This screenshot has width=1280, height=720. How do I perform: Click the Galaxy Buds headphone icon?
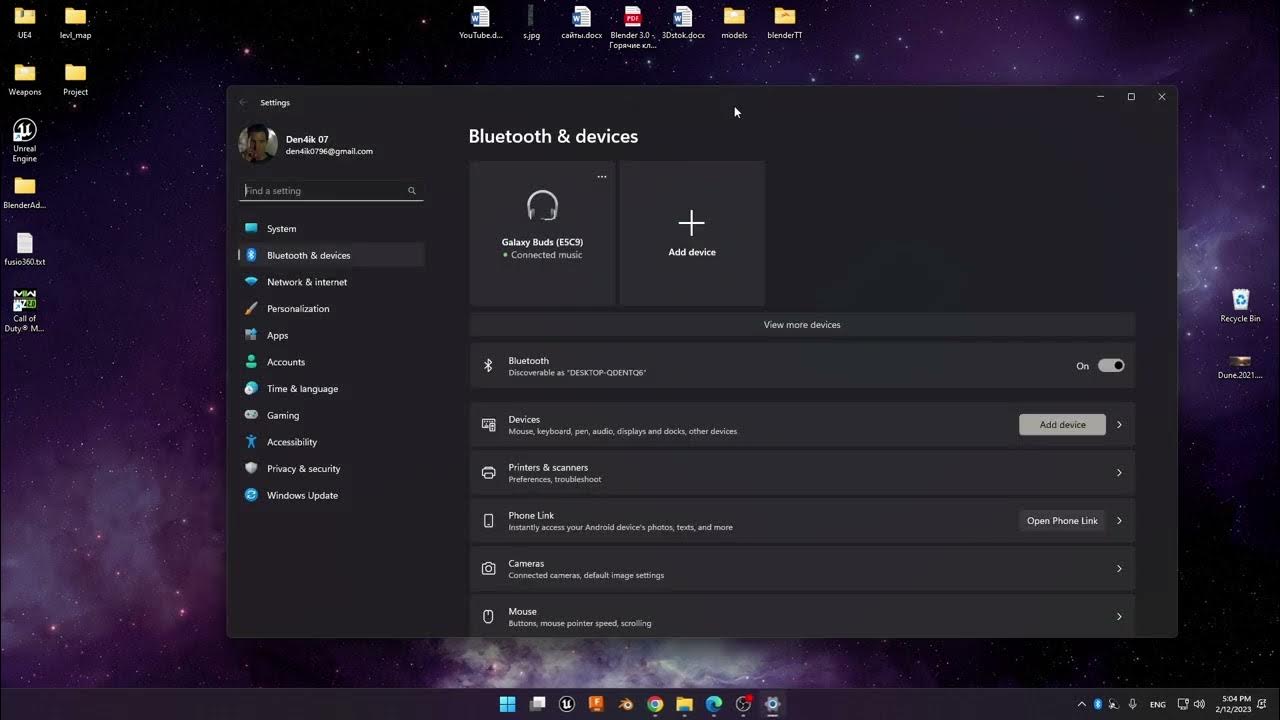pyautogui.click(x=542, y=206)
